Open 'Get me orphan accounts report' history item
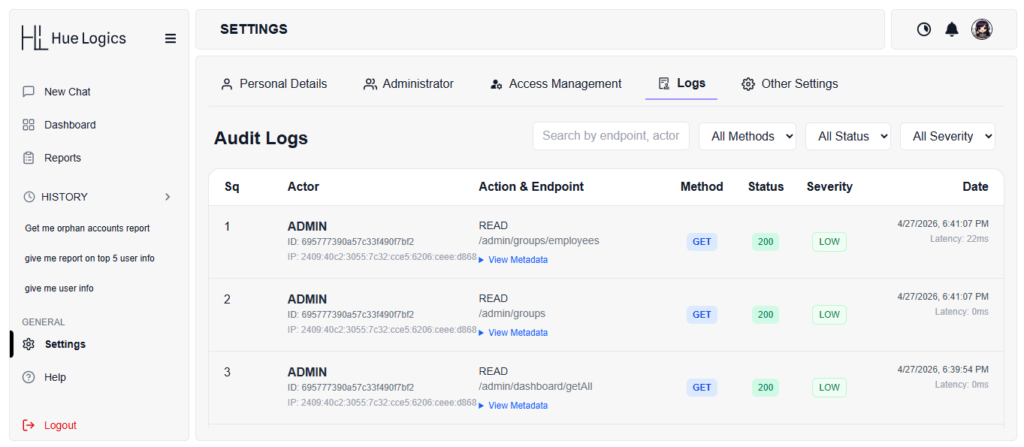1024x447 pixels. [87, 228]
